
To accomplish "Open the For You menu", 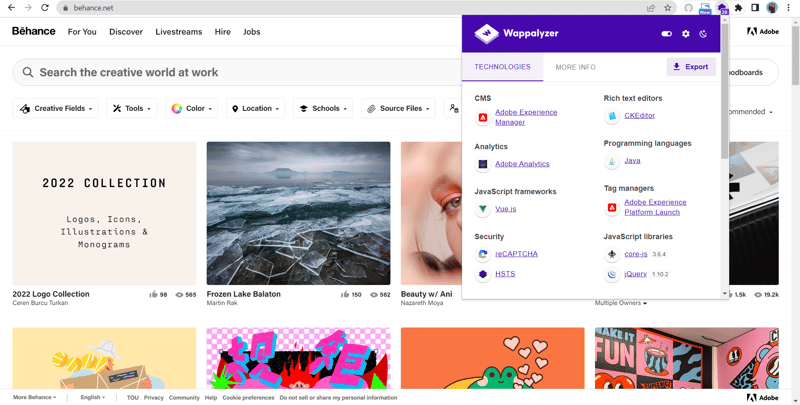I will (82, 32).
